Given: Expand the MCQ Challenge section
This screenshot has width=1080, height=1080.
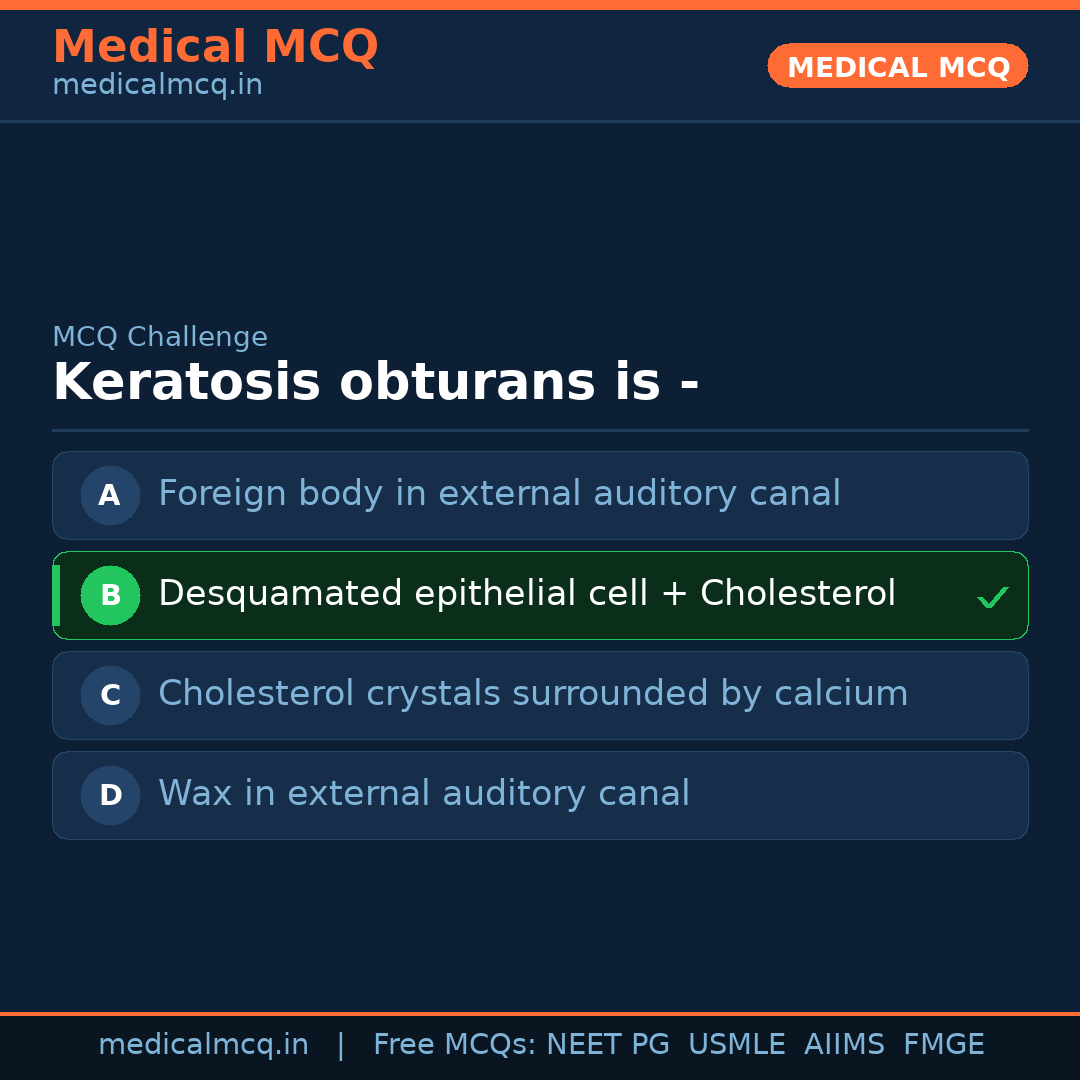Looking at the screenshot, I should pyautogui.click(x=160, y=336).
